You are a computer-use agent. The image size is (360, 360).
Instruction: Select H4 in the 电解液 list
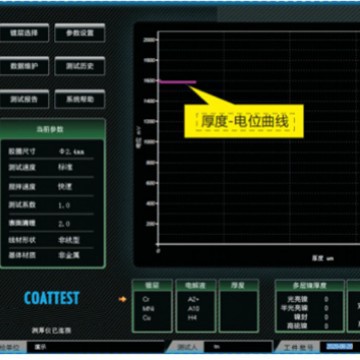[192, 318]
